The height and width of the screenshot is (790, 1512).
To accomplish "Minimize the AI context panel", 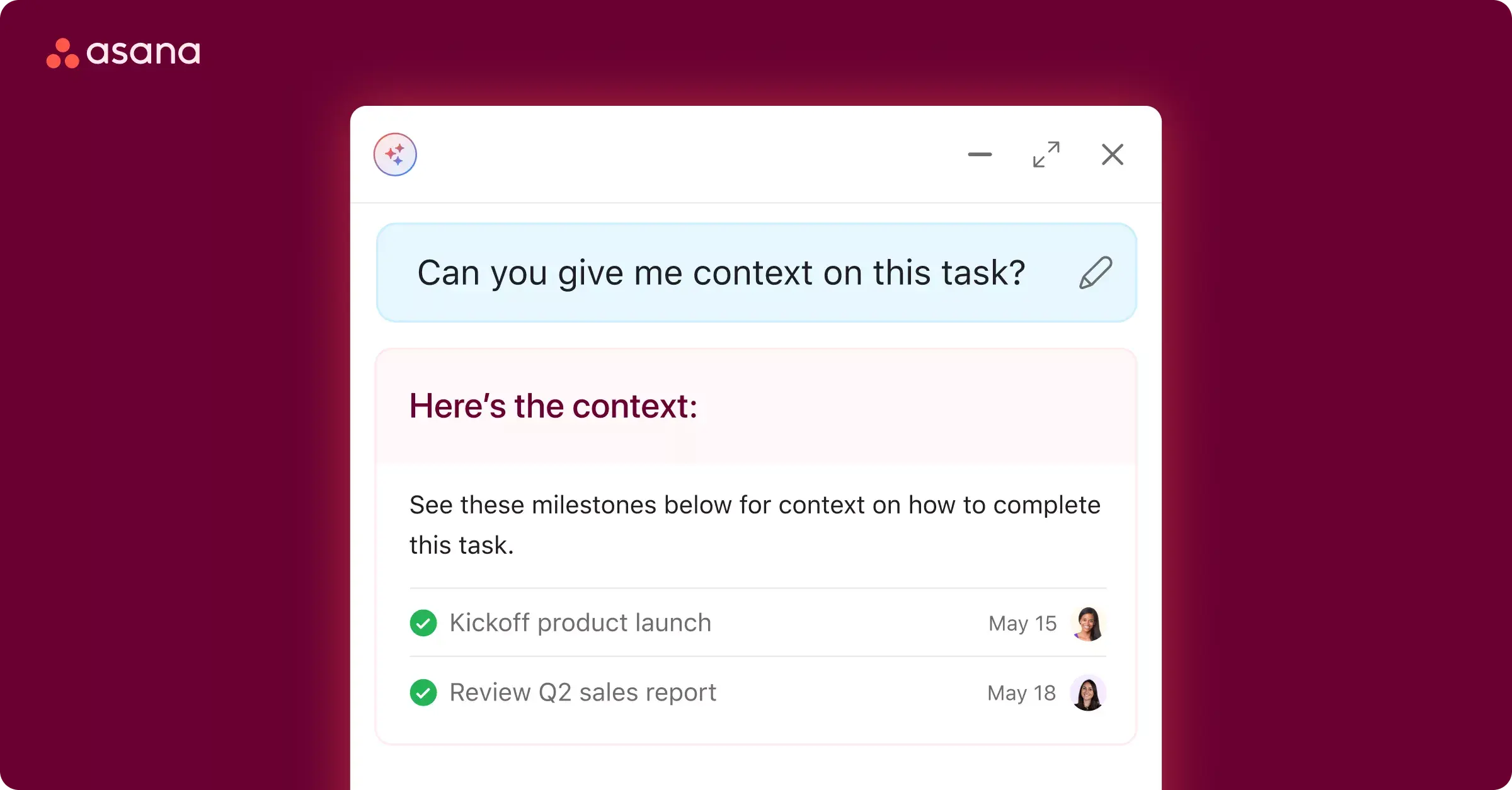I will (978, 155).
